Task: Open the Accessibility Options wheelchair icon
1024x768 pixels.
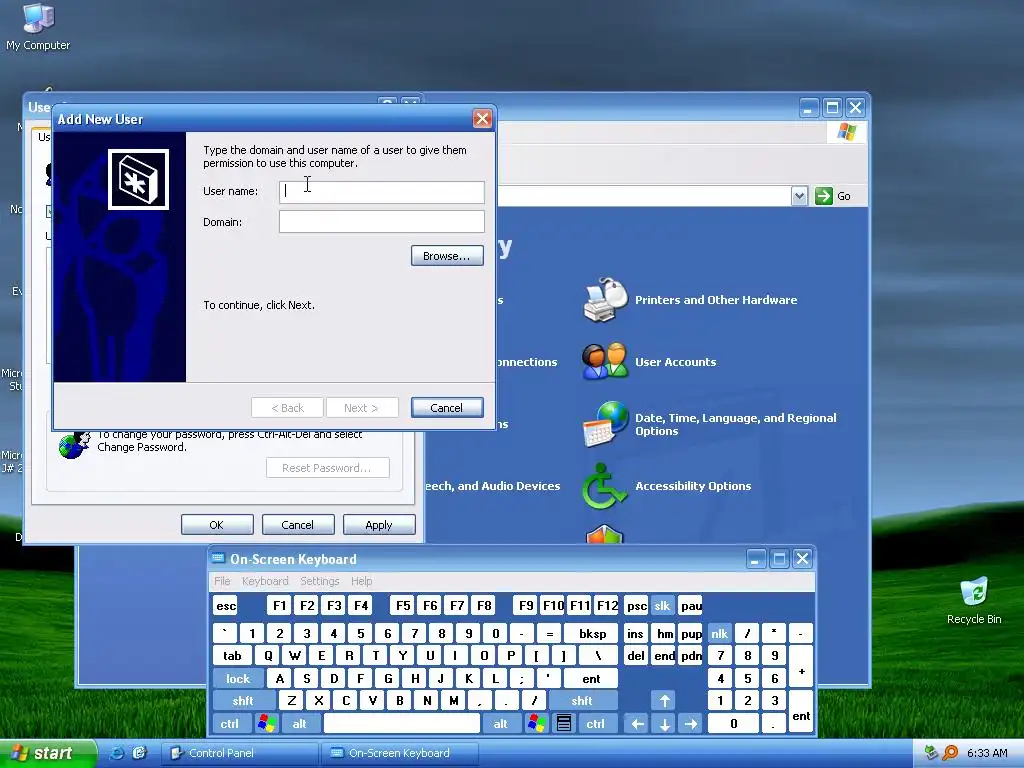Action: [x=603, y=486]
